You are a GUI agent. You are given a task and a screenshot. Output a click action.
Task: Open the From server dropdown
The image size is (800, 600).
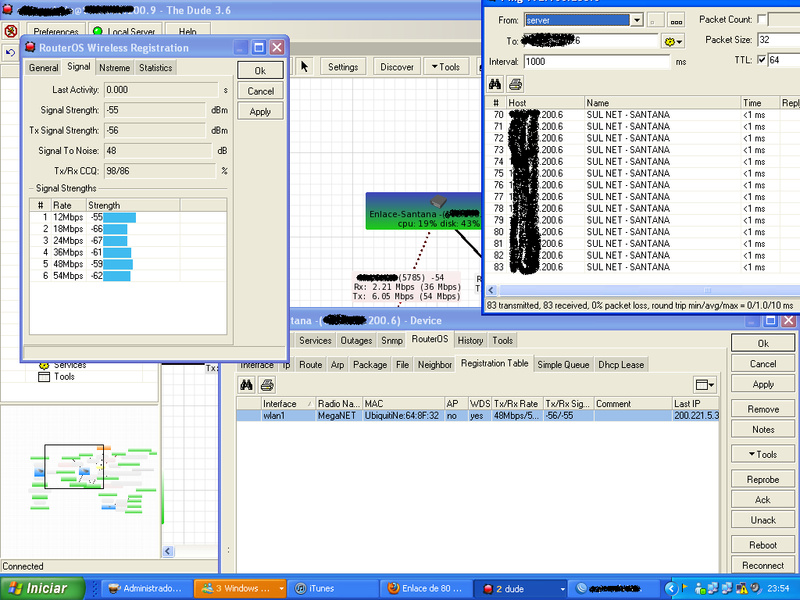coord(637,20)
